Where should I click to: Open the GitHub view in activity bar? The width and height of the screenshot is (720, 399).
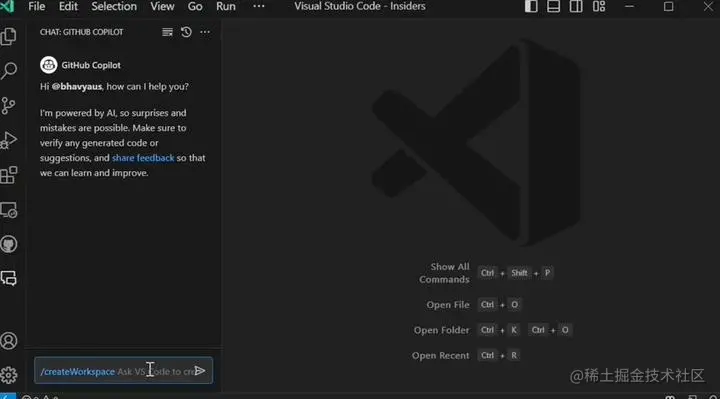click(9, 244)
